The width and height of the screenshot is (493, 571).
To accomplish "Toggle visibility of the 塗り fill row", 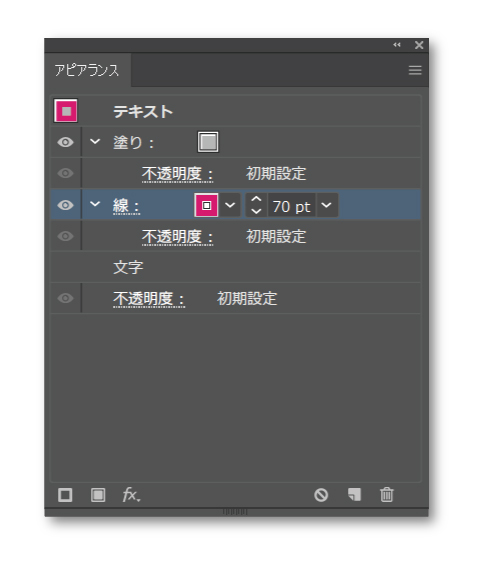I will tap(66, 142).
